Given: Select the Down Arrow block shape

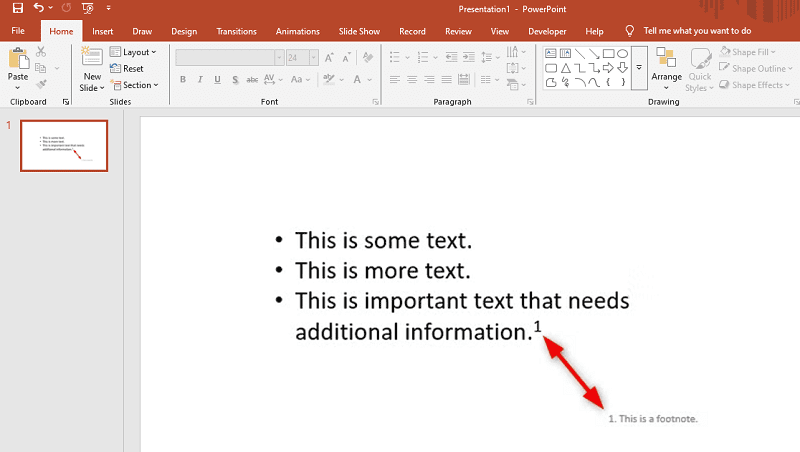Looking at the screenshot, I should tap(622, 67).
